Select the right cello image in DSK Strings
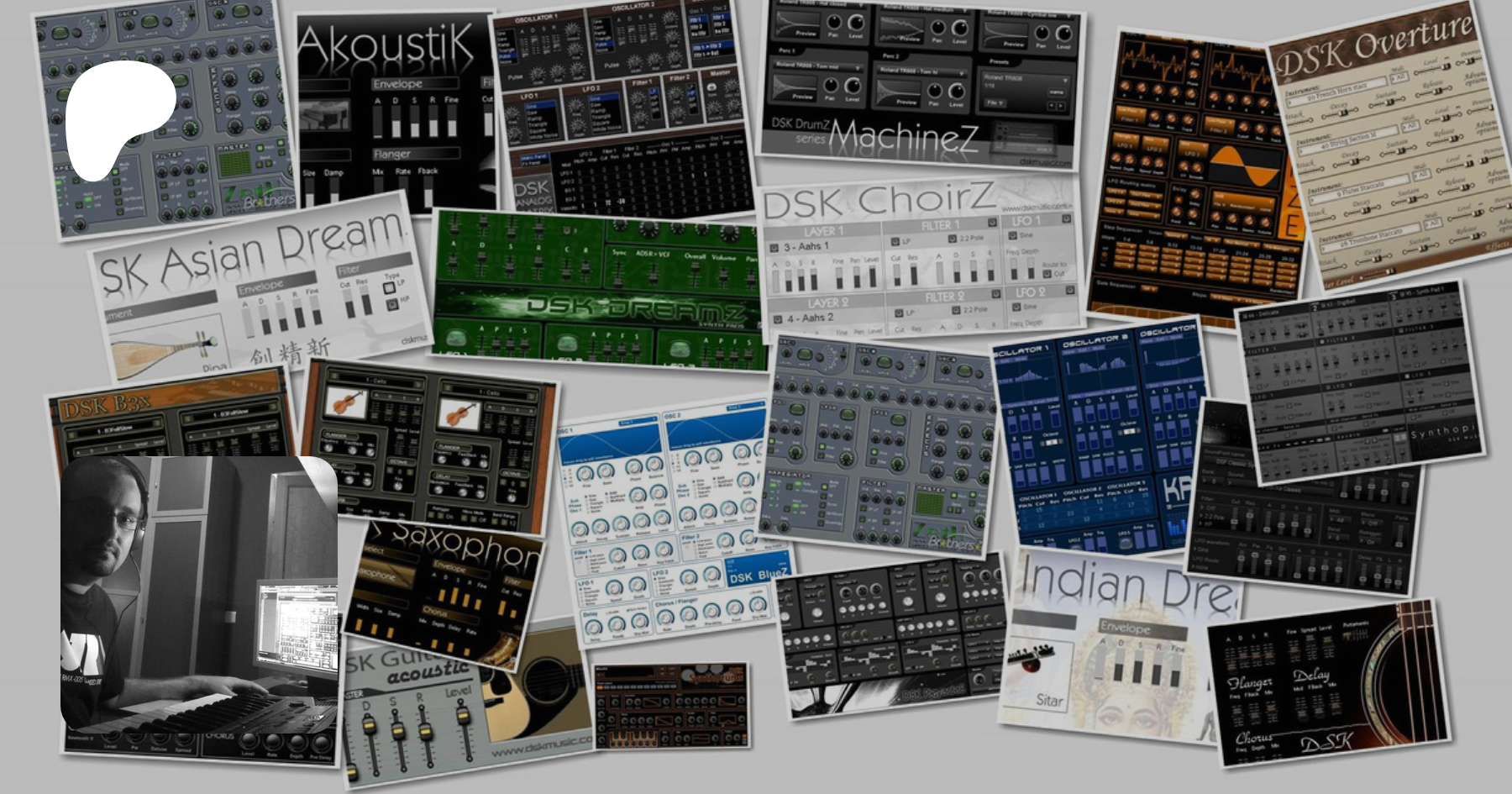 click(x=459, y=412)
